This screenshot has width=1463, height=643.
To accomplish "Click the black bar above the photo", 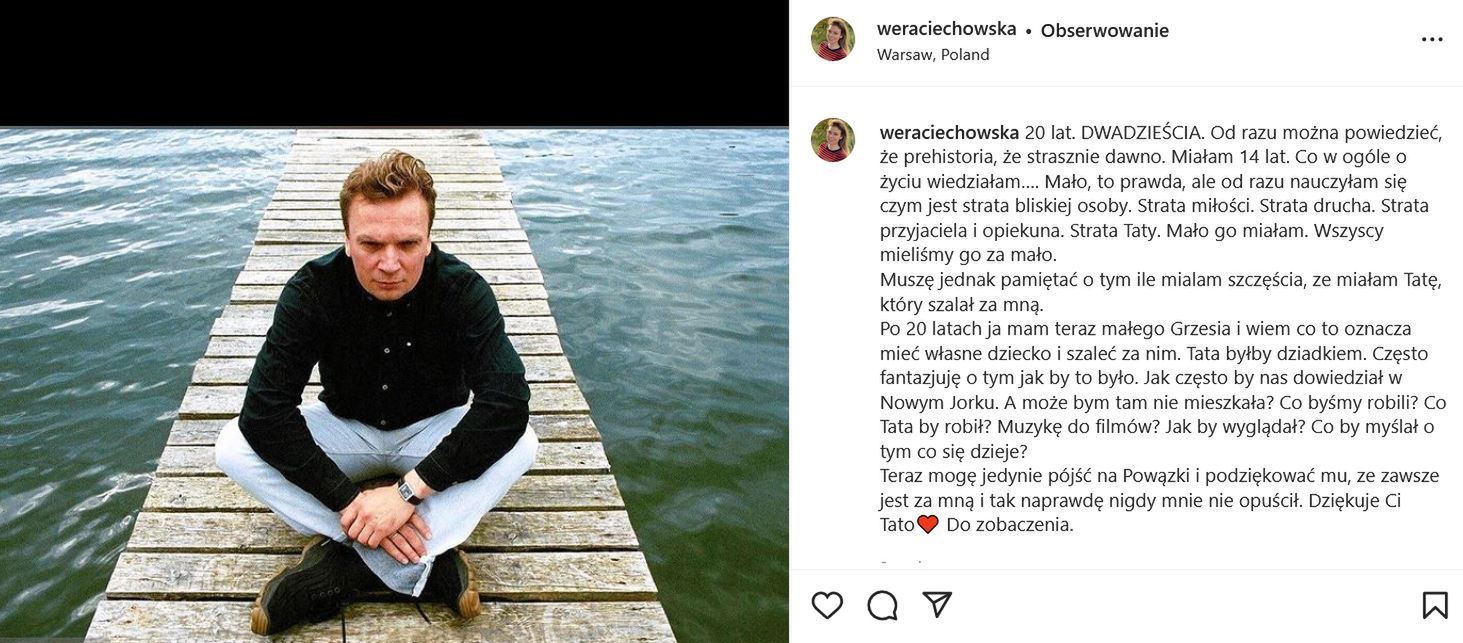I will [394, 63].
